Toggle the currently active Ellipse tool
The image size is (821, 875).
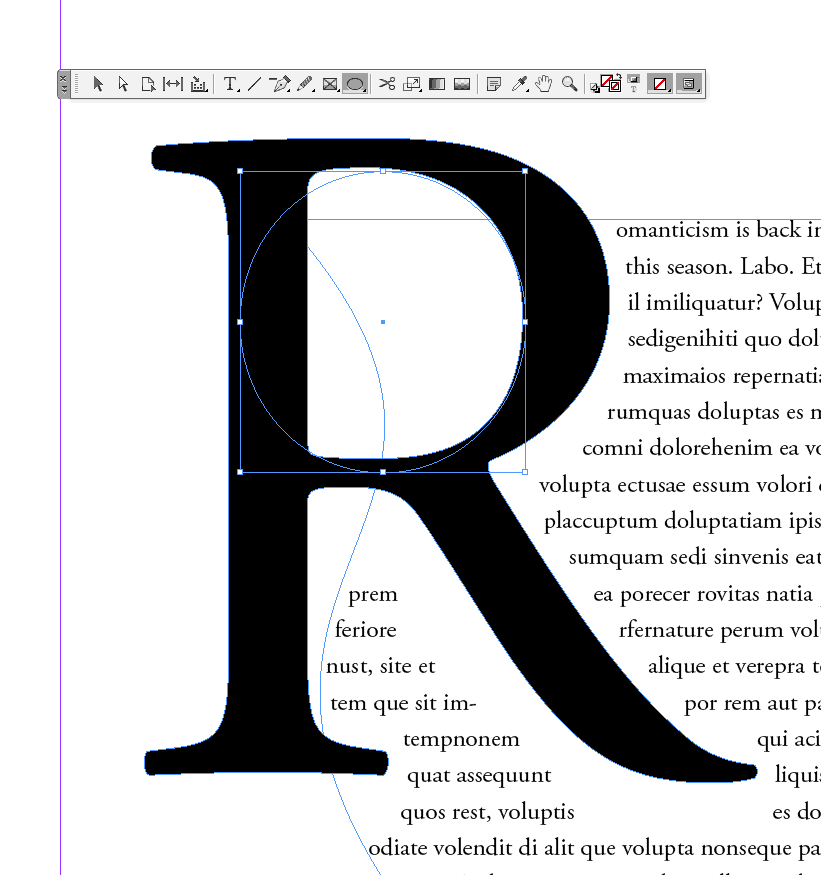pos(355,84)
